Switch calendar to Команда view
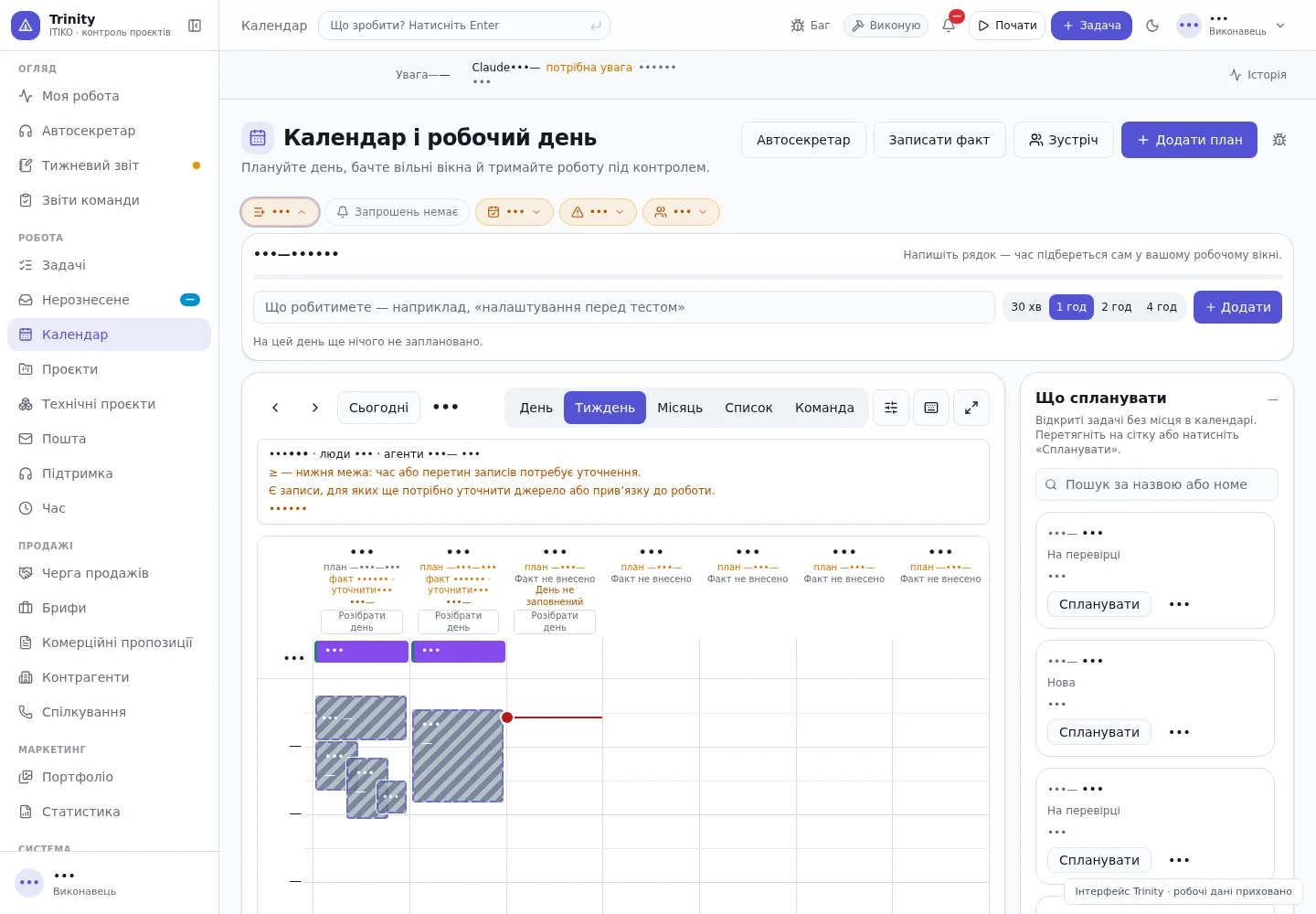 tap(824, 408)
